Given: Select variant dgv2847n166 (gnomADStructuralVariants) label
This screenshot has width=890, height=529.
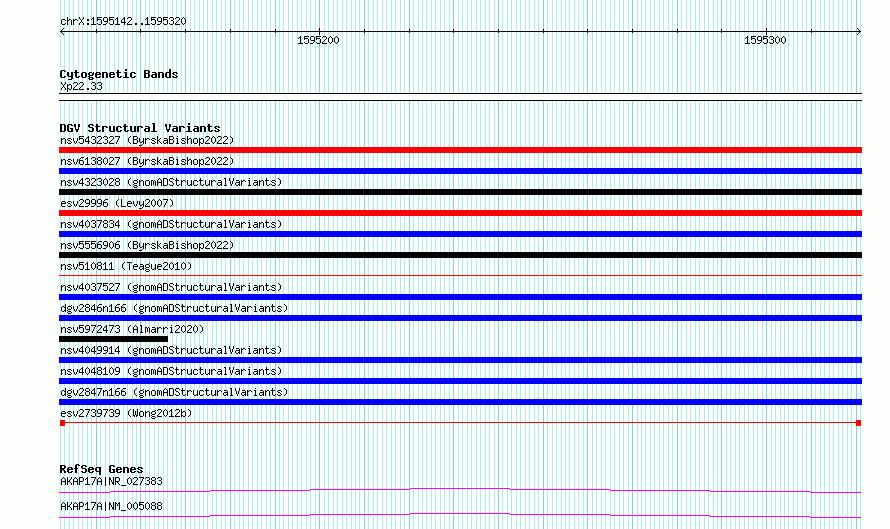Looking at the screenshot, I should click(x=174, y=392).
